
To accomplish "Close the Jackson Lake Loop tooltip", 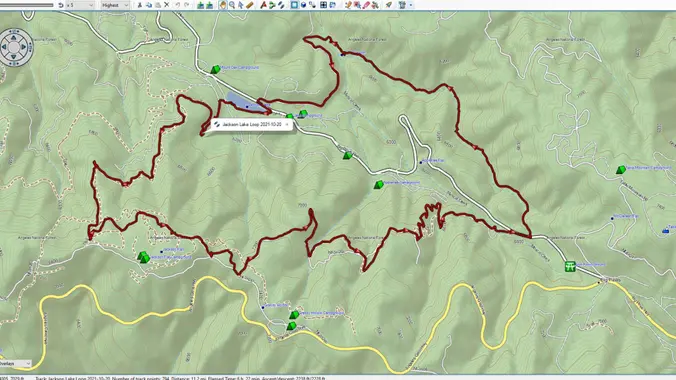I will click(x=287, y=125).
